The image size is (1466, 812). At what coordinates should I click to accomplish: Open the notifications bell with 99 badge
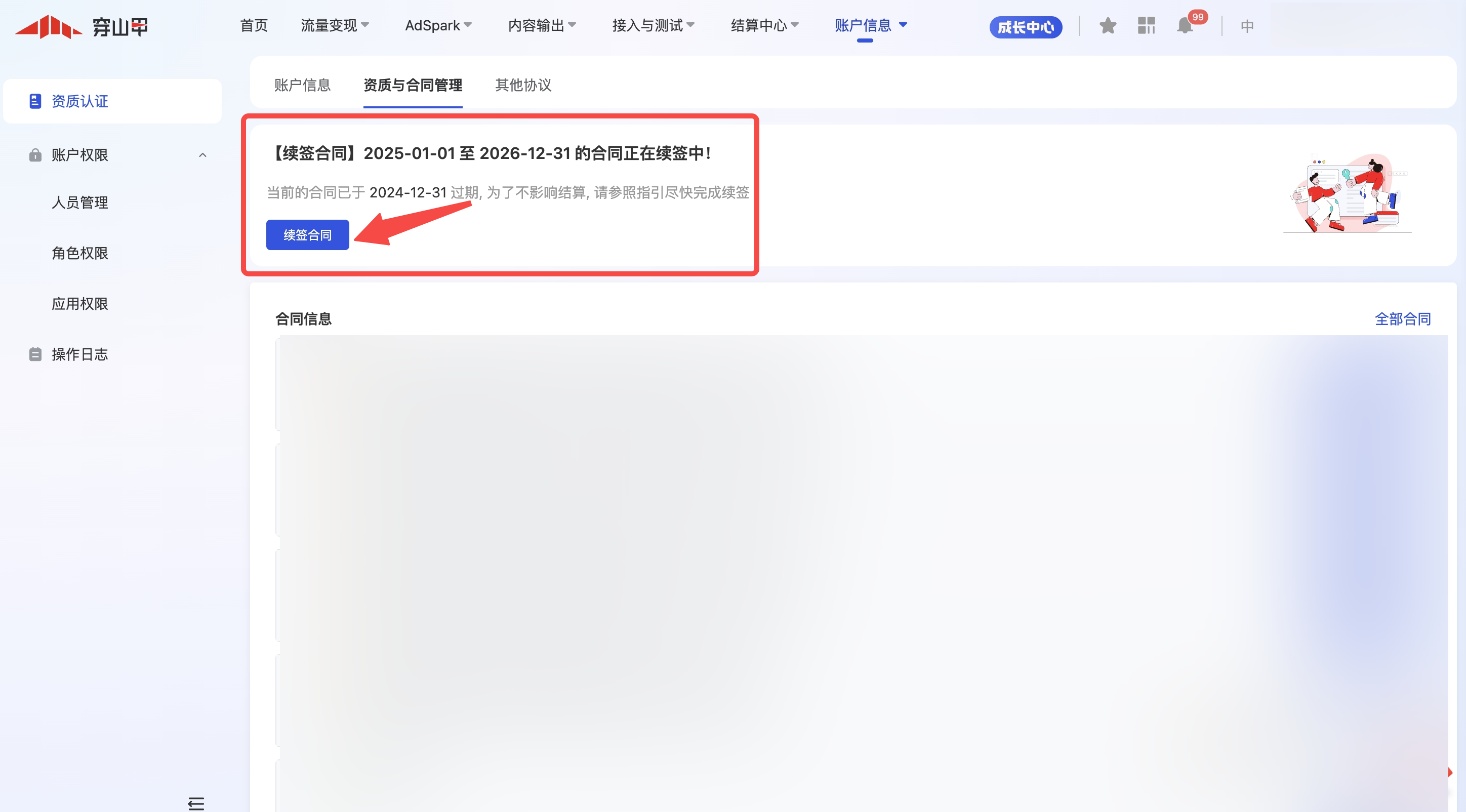[x=1185, y=26]
